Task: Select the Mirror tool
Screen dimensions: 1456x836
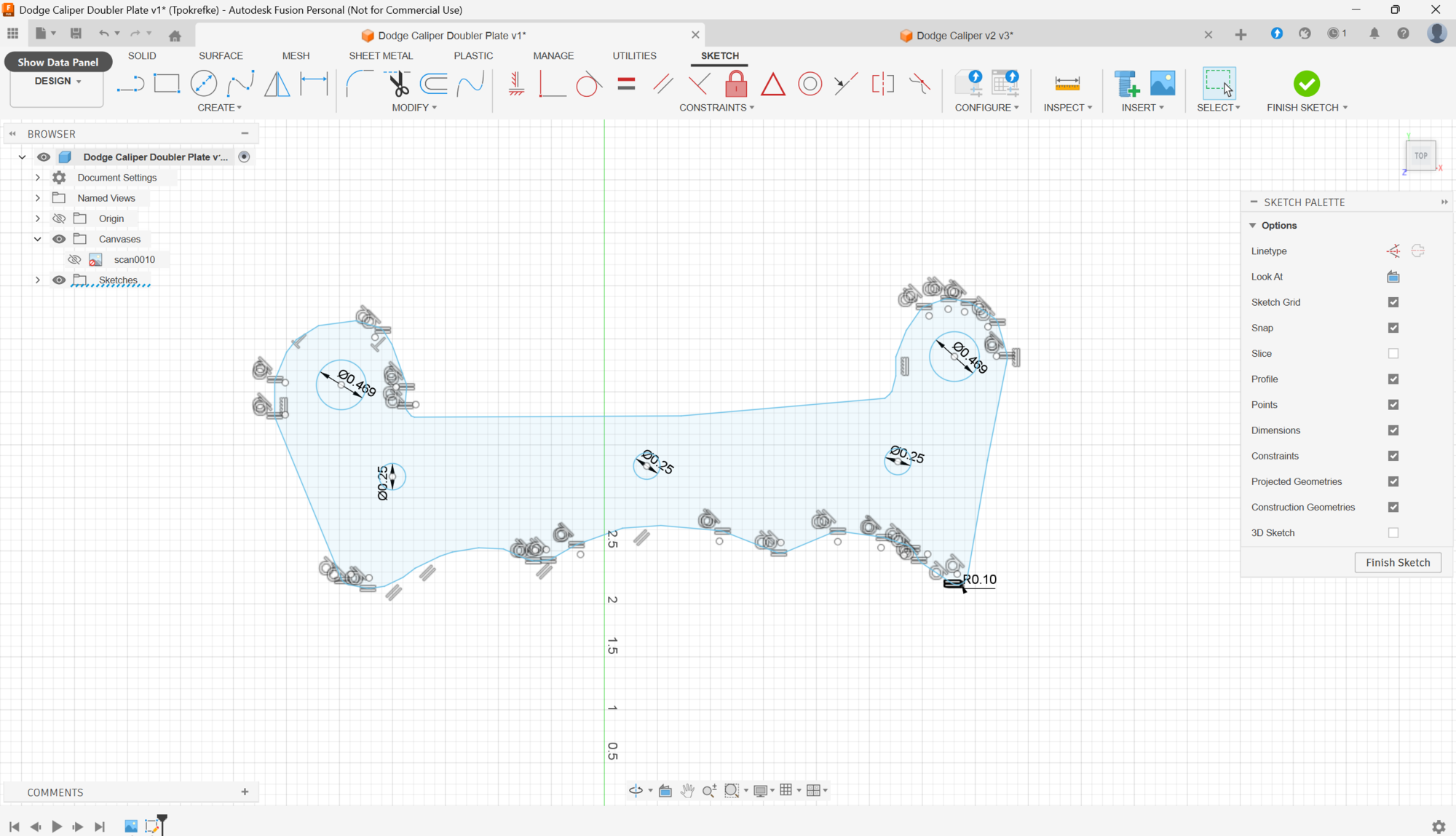Action: coord(277,84)
